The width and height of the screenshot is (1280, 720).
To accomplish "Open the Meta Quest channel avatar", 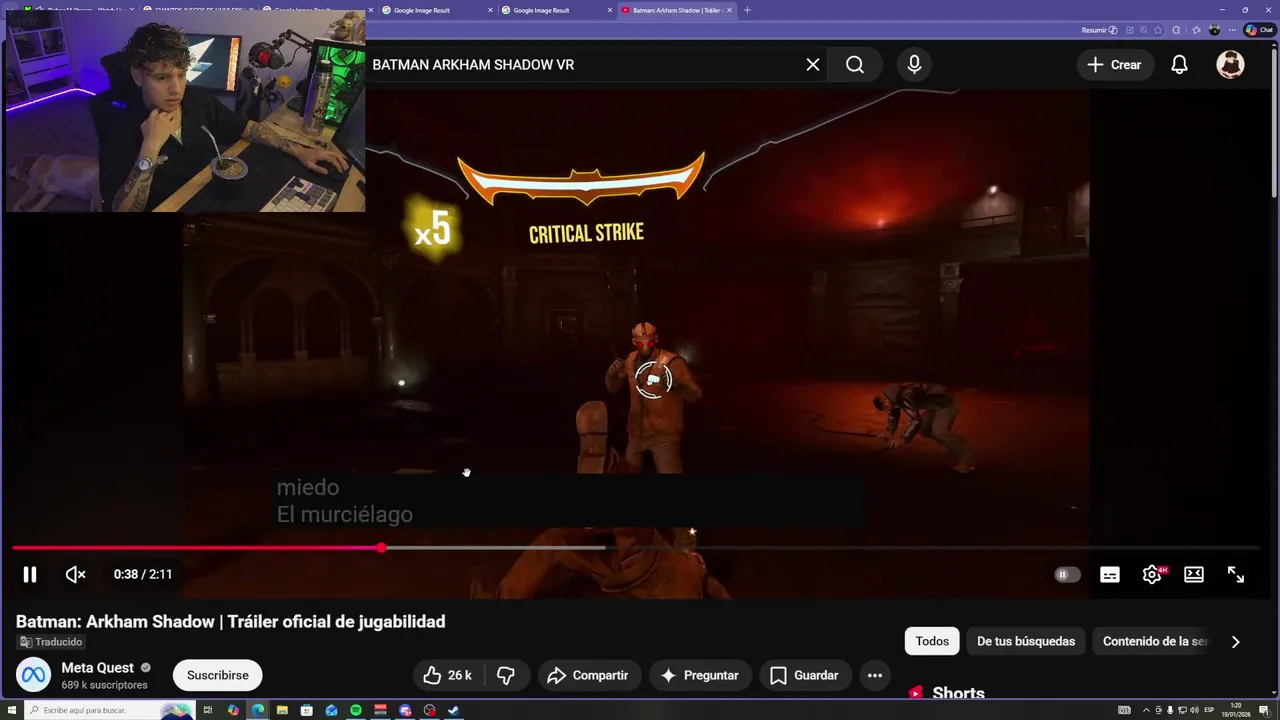I will click(x=32, y=675).
